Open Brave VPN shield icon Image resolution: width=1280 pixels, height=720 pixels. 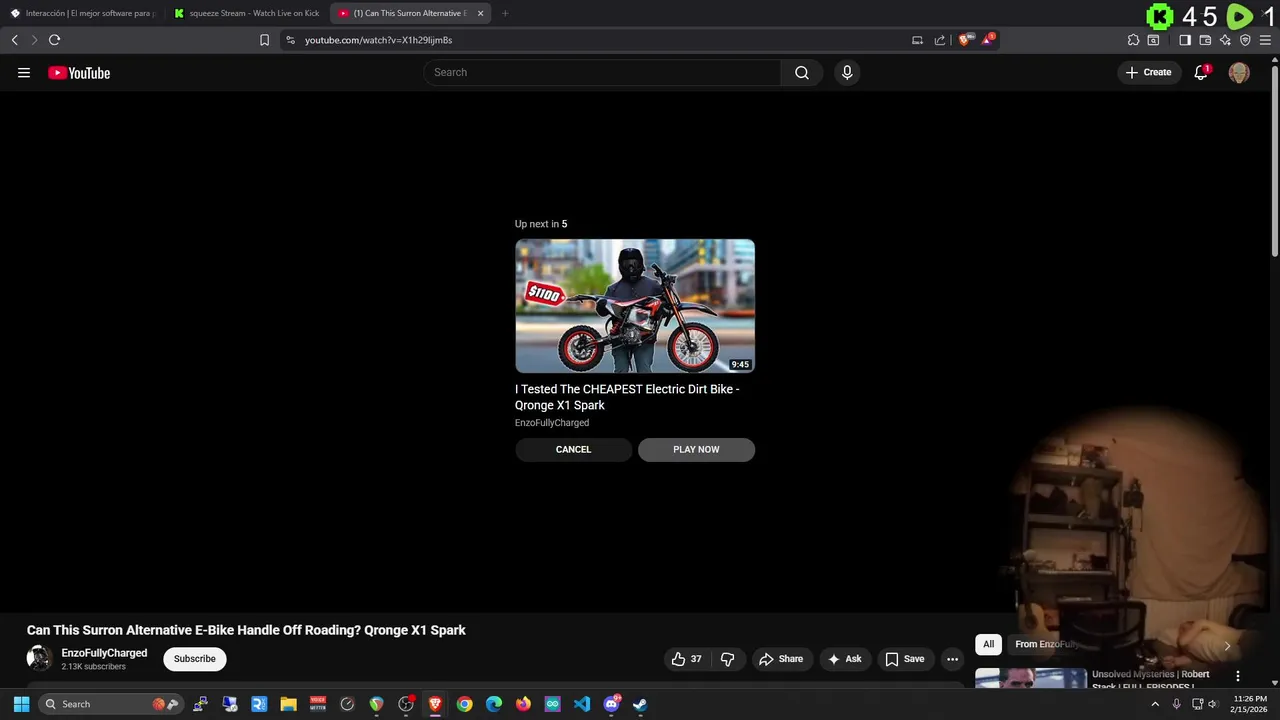(1245, 40)
